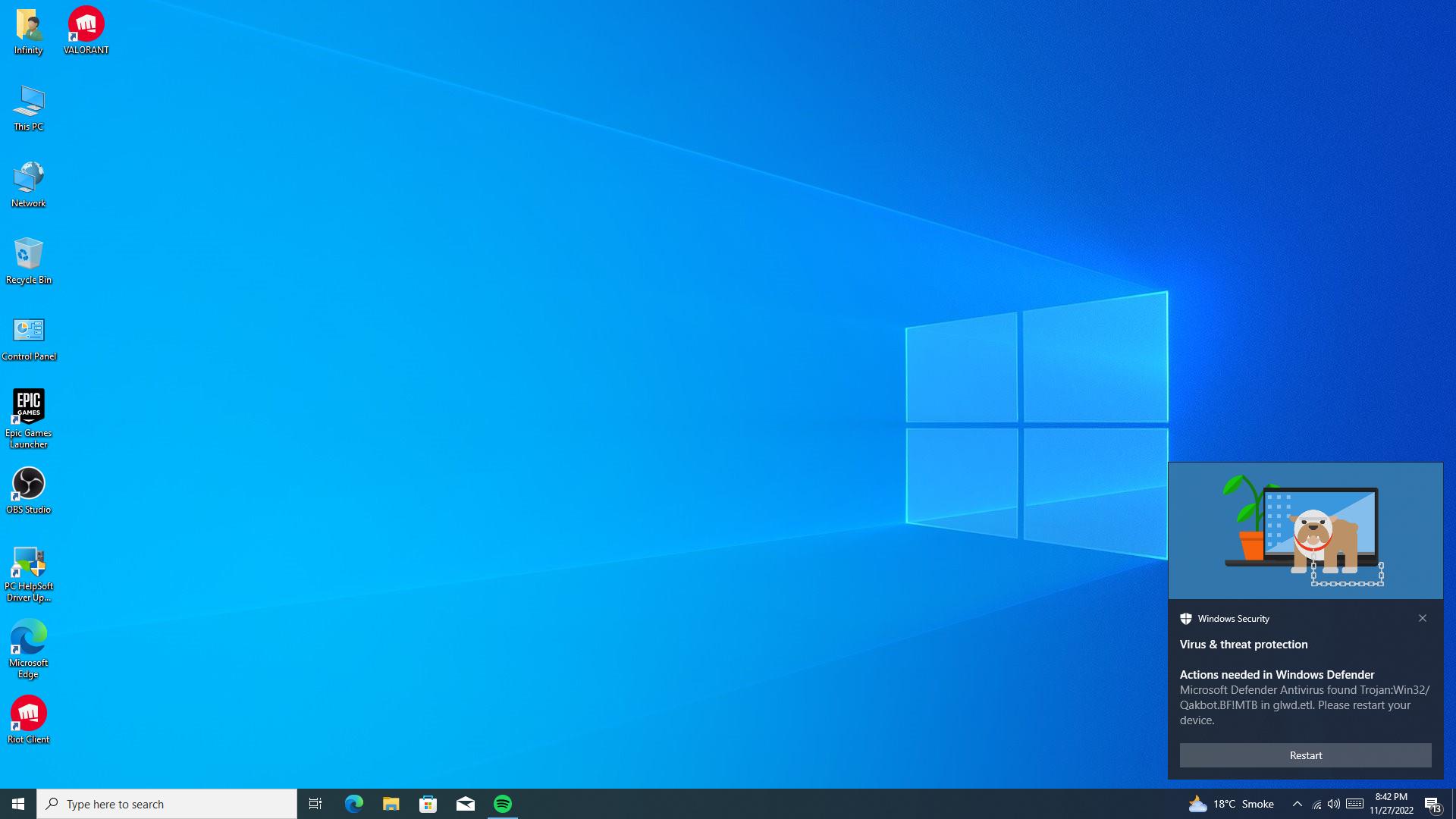This screenshot has width=1456, height=819.
Task: Open Microsoft Store from the taskbar
Action: (428, 804)
